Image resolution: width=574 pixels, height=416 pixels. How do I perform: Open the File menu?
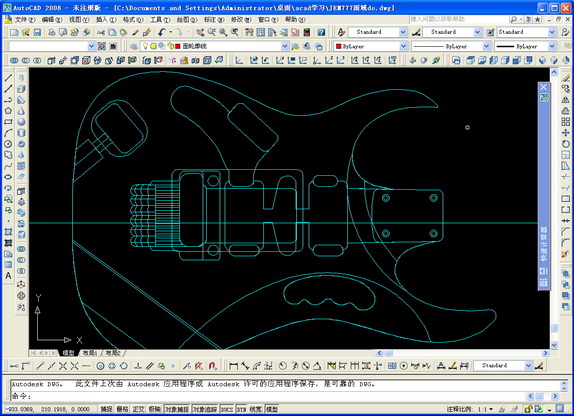click(x=24, y=19)
